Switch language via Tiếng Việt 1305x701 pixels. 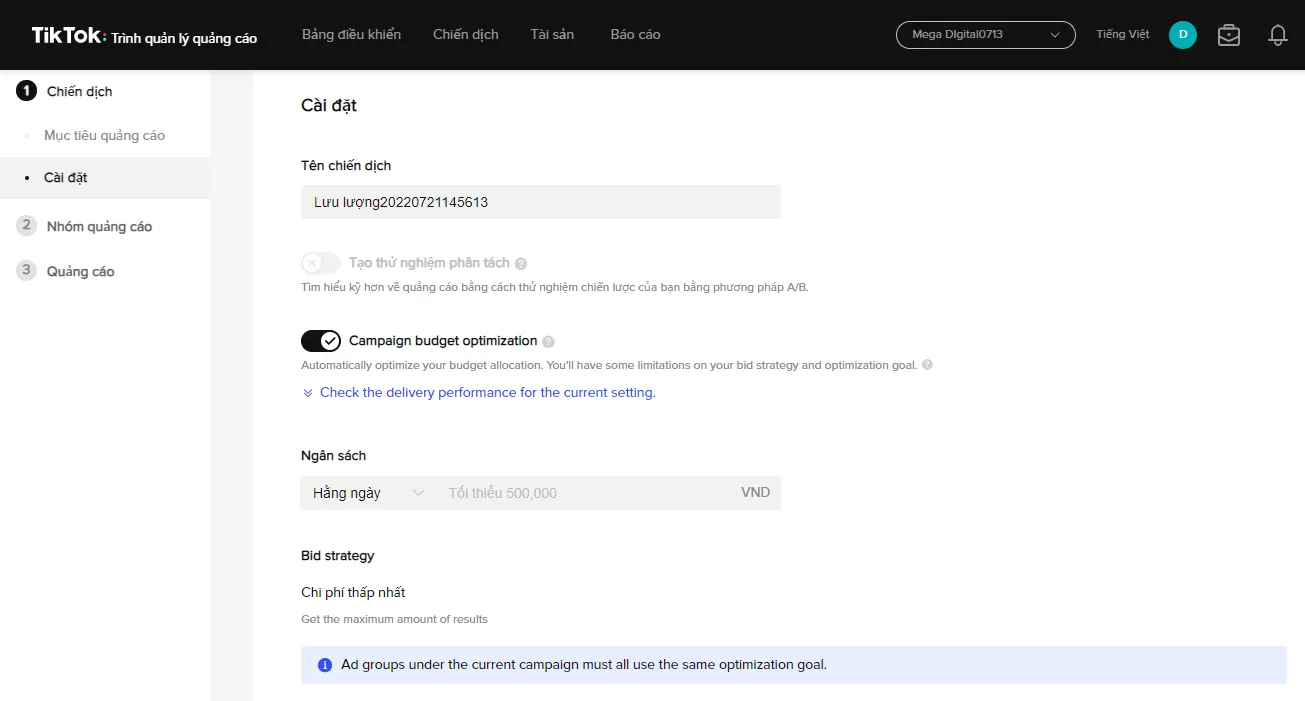pos(1123,35)
